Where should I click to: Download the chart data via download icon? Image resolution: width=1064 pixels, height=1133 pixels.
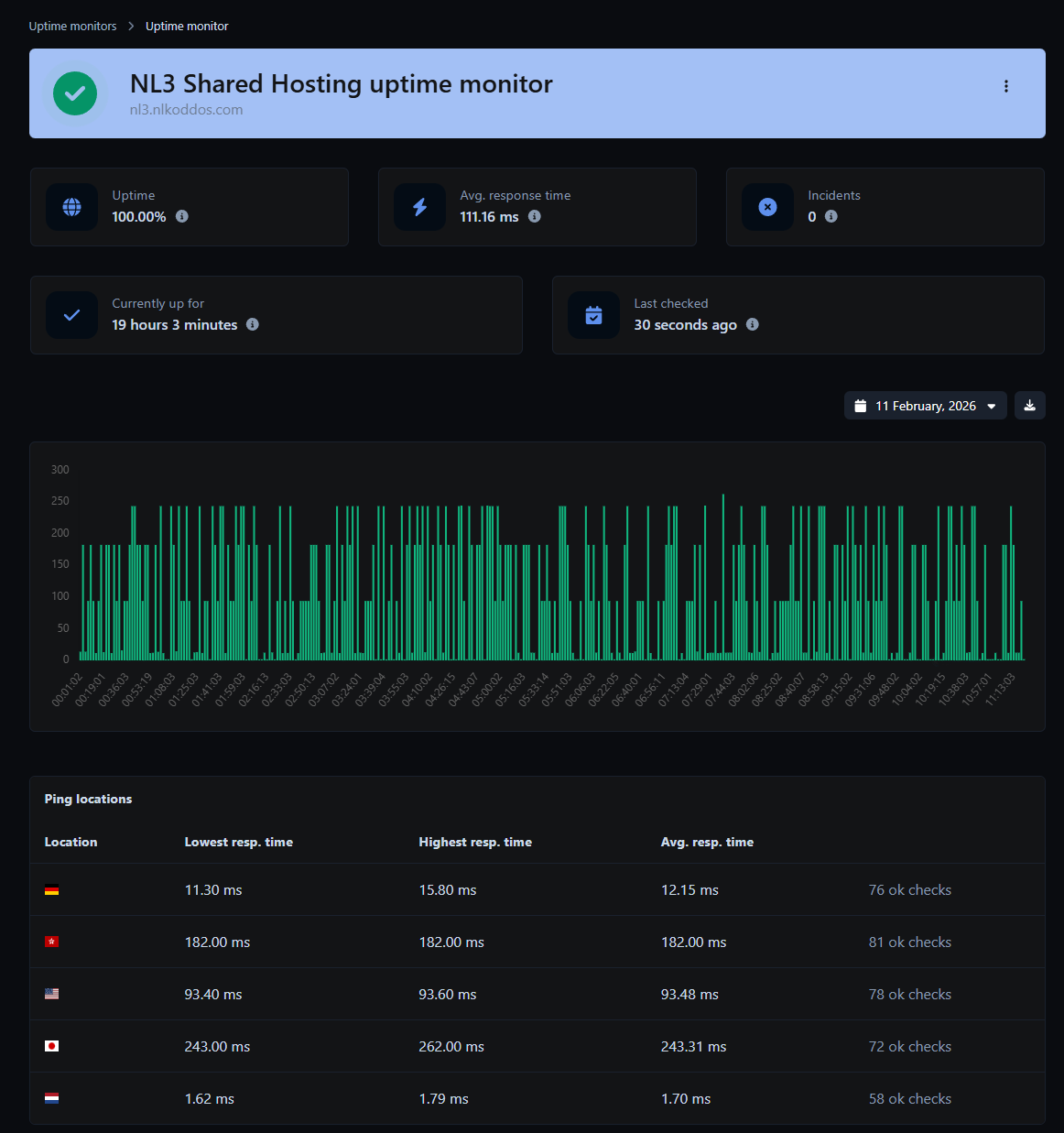[x=1029, y=406]
